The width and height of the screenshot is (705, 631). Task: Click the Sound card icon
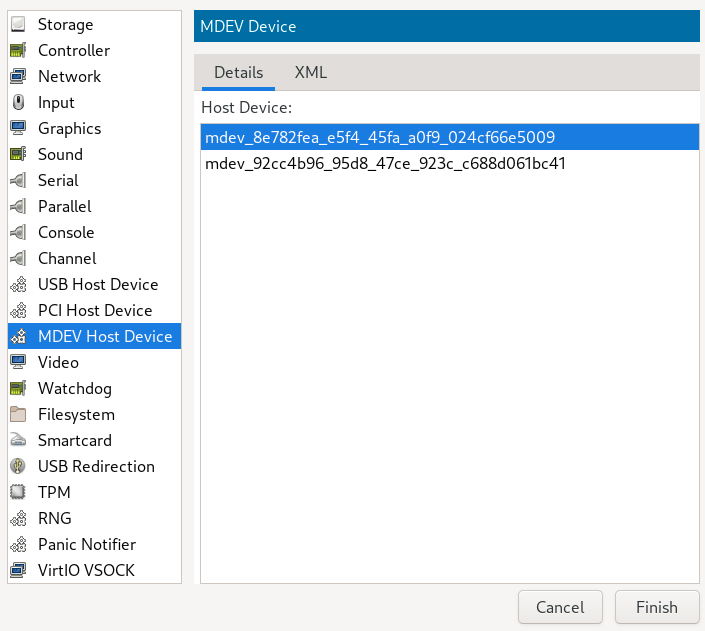18,154
